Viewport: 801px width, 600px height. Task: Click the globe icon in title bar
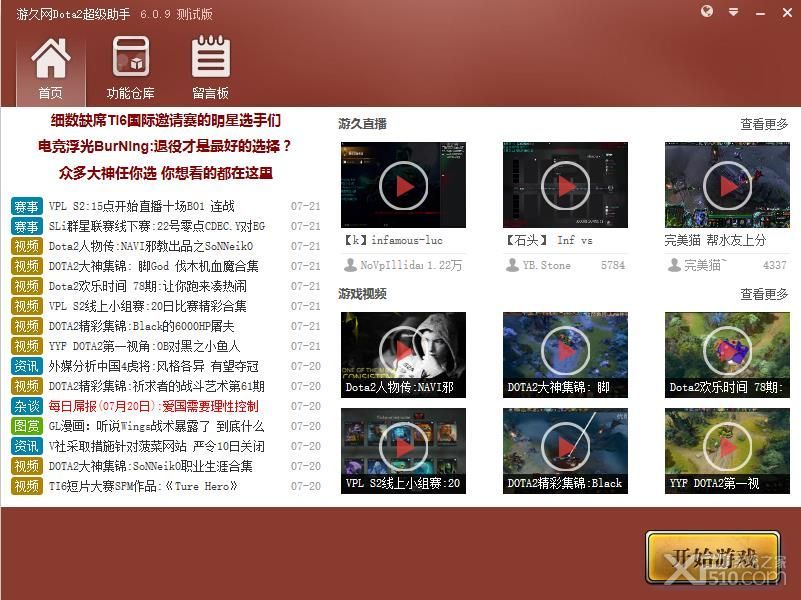pos(707,11)
